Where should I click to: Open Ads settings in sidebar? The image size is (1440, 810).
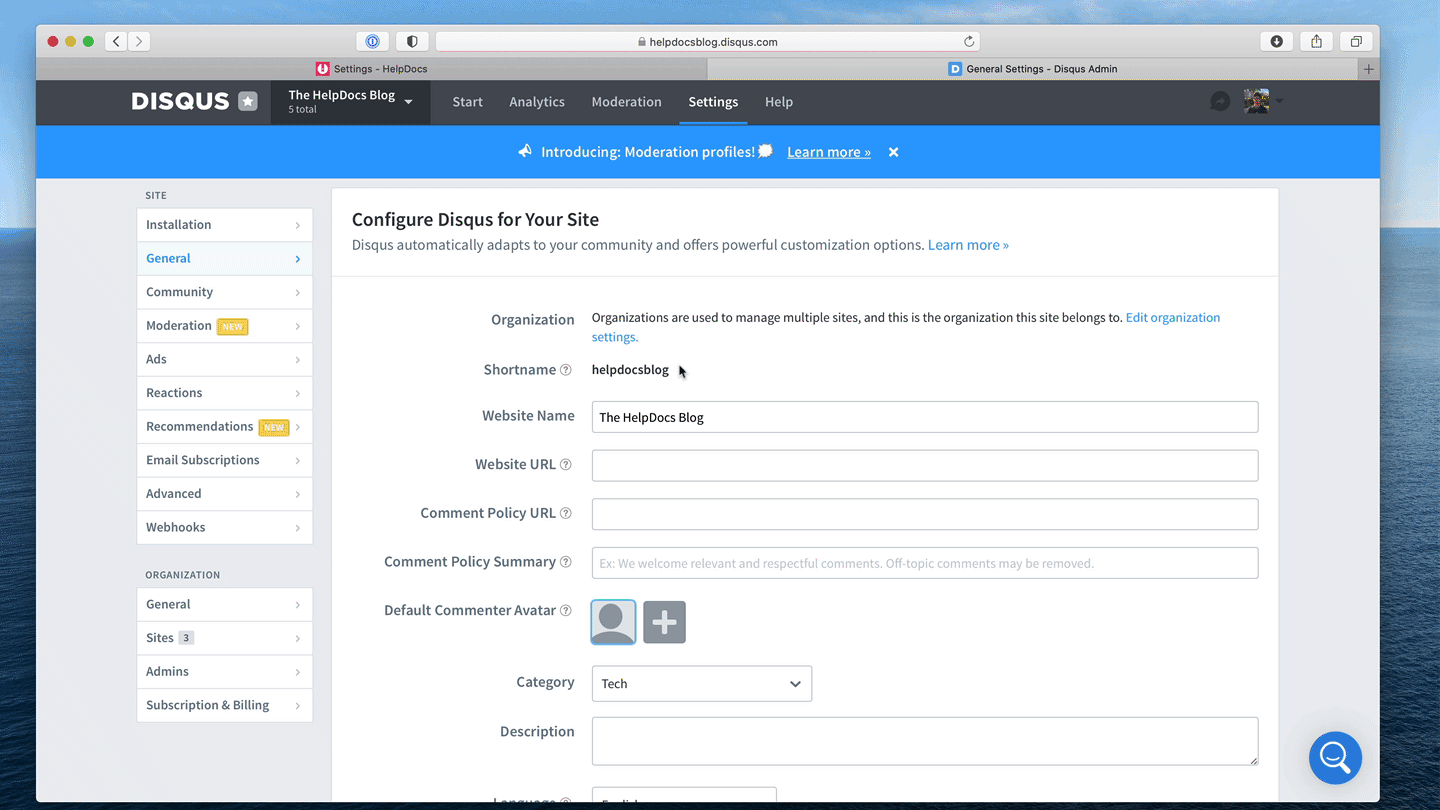click(x=224, y=360)
